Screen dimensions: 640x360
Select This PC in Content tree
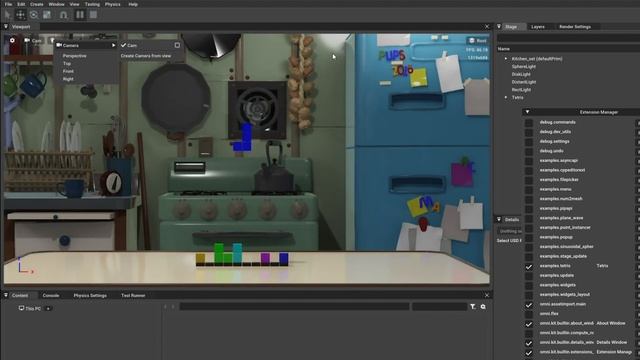coord(30,309)
